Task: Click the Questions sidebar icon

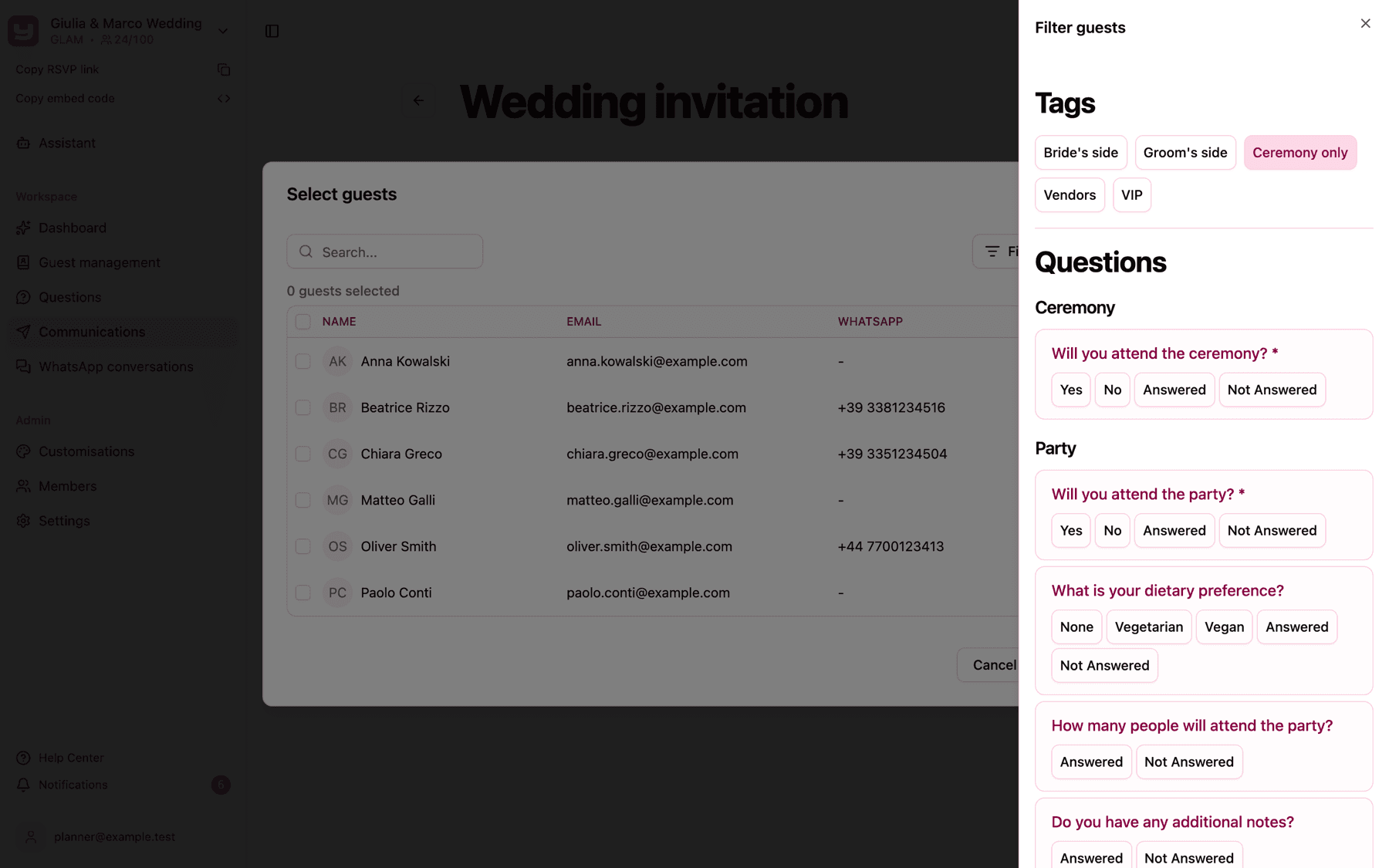Action: click(23, 297)
